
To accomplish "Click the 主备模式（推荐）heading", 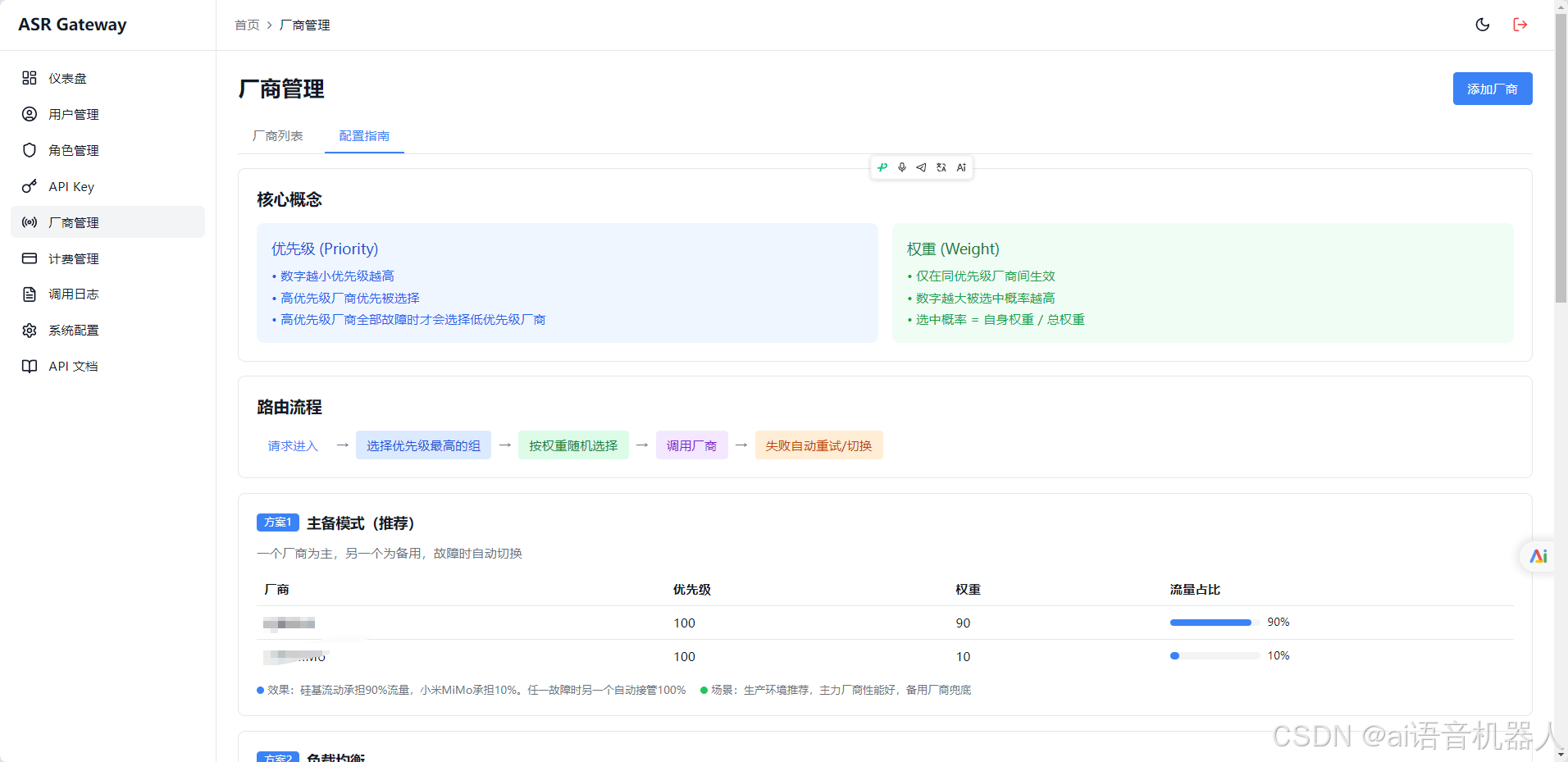I will pyautogui.click(x=361, y=523).
